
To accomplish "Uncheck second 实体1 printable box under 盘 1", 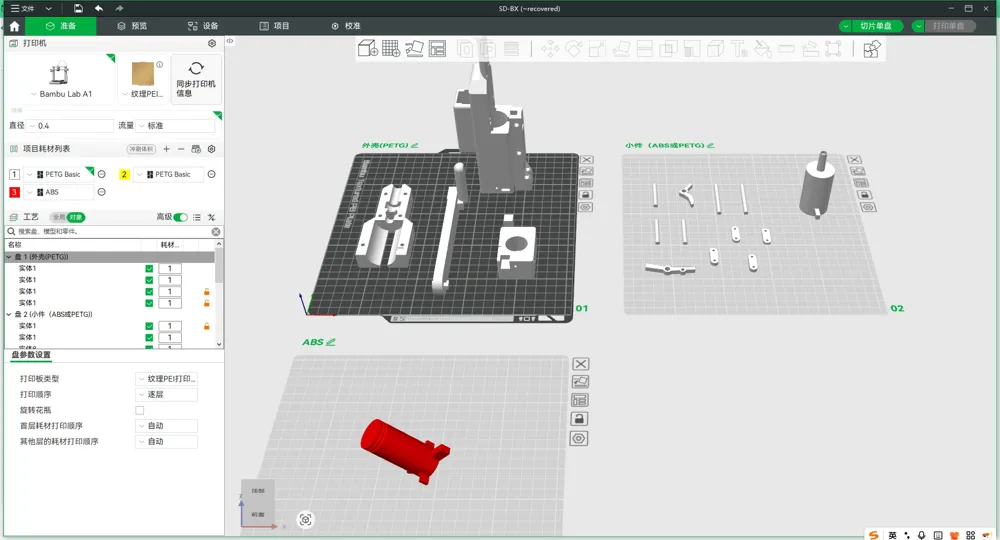I will coord(149,280).
